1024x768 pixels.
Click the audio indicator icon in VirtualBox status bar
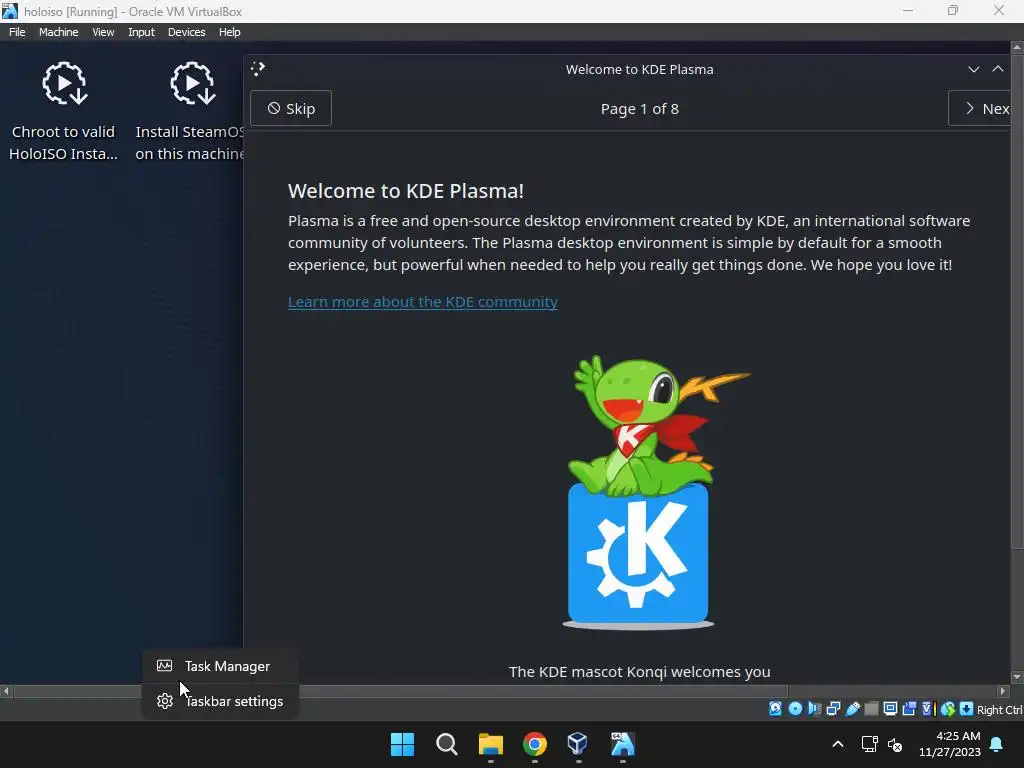tap(814, 709)
